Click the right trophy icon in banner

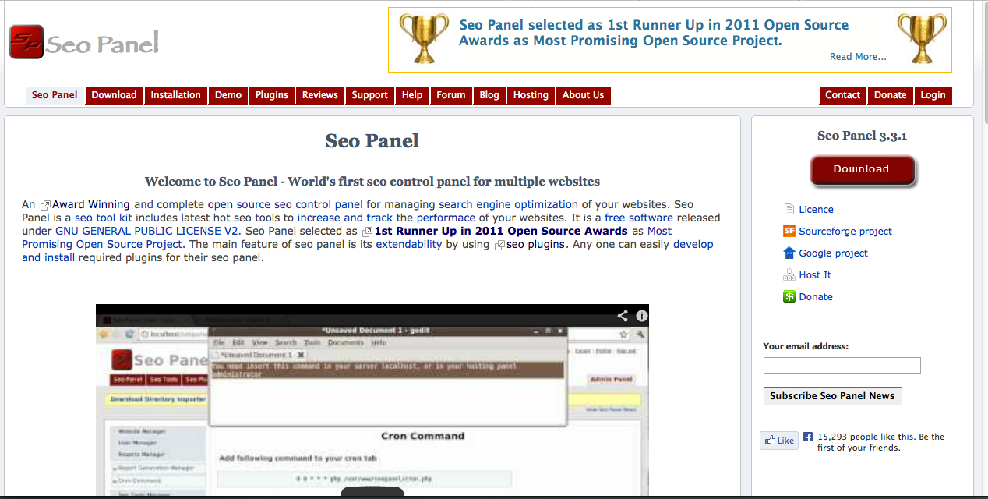[x=921, y=38]
